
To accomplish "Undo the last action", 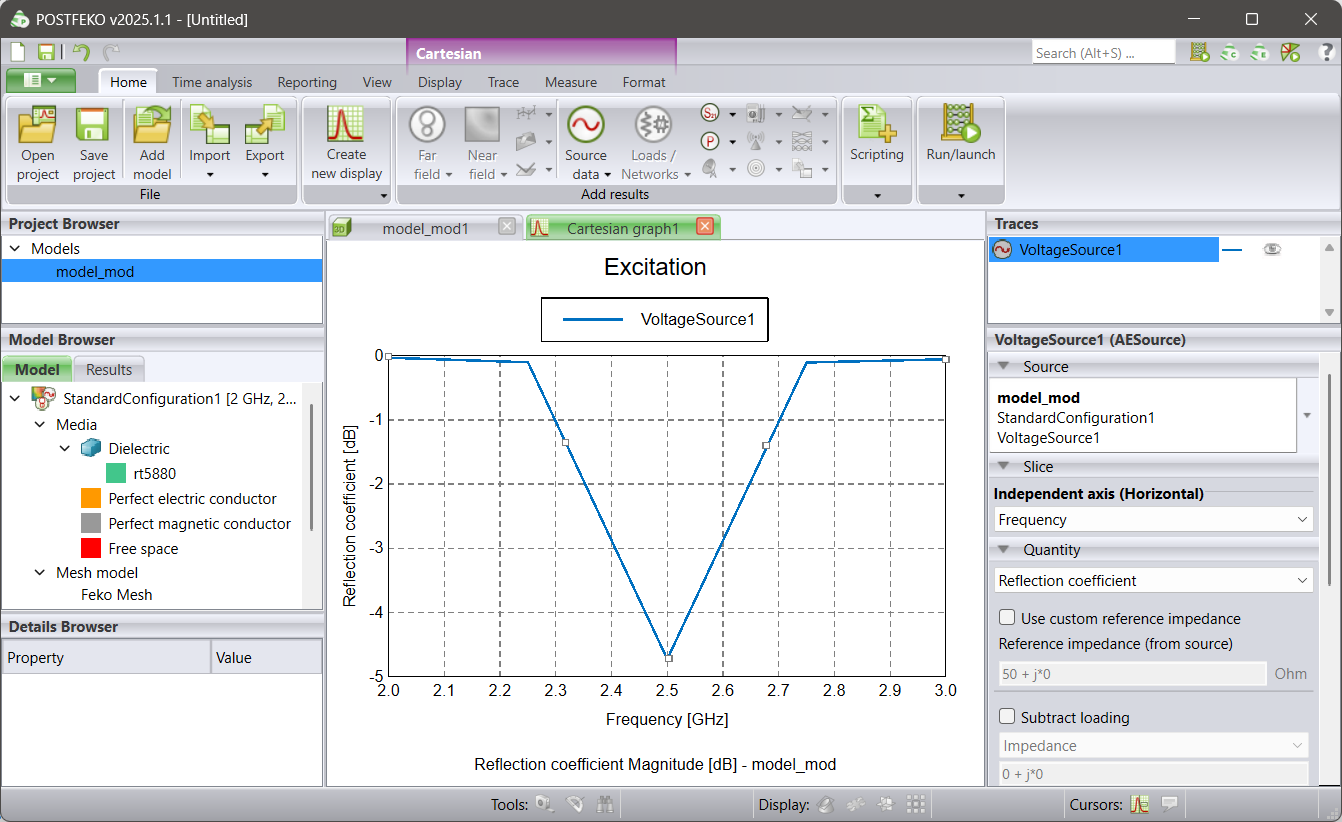I will pyautogui.click(x=81, y=52).
